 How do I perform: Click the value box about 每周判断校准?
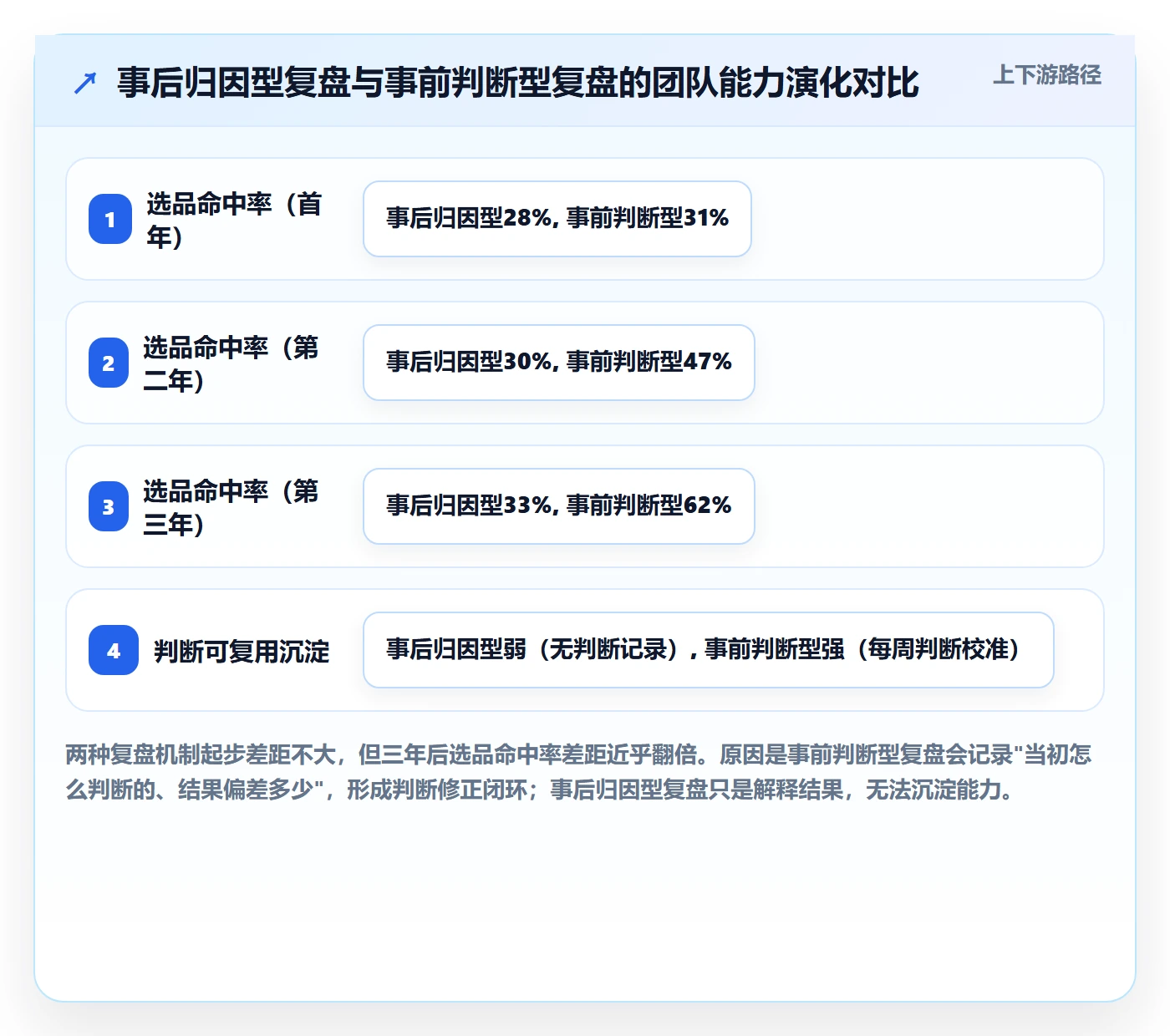pyautogui.click(x=709, y=650)
